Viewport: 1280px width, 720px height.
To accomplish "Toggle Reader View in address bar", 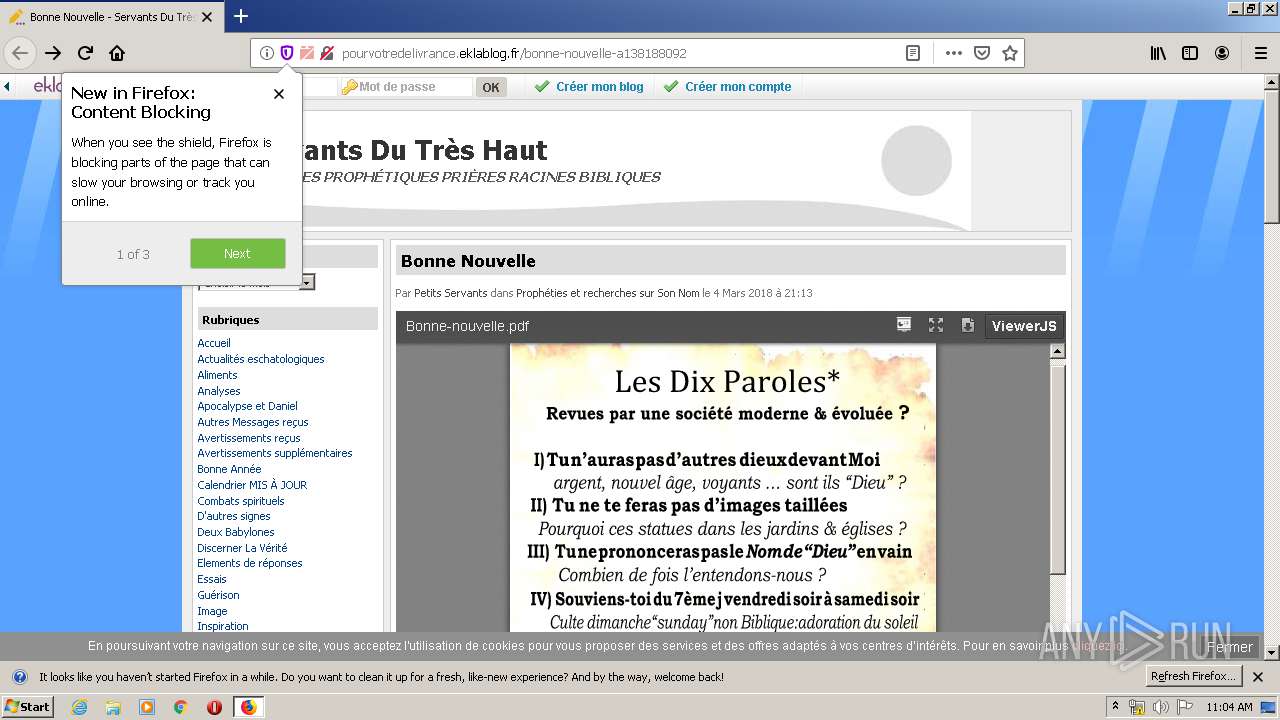I will pos(913,53).
